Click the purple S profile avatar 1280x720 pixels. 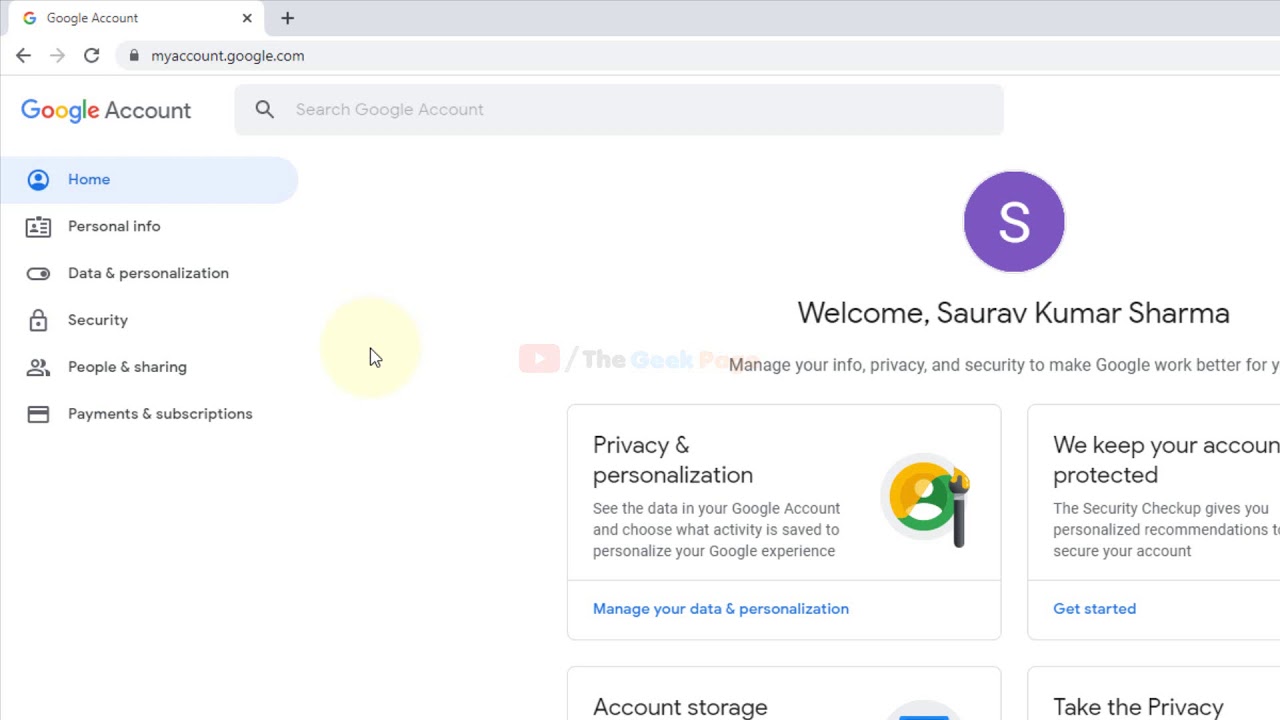coord(1014,222)
